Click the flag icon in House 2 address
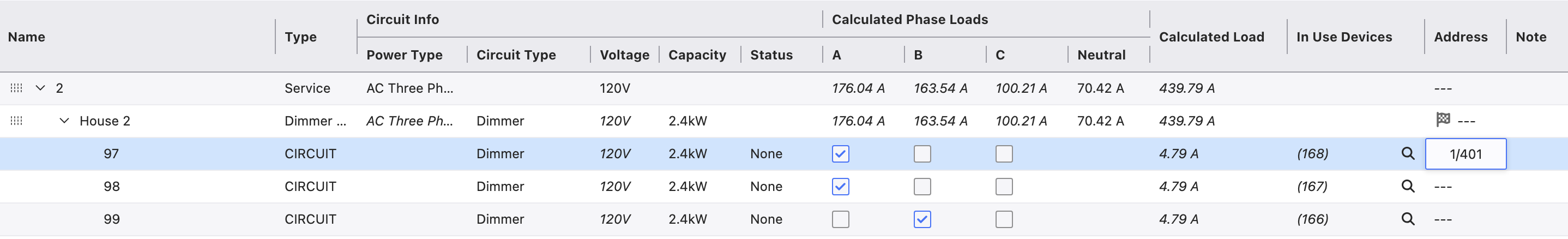This screenshot has width=1568, height=239. tap(1443, 119)
